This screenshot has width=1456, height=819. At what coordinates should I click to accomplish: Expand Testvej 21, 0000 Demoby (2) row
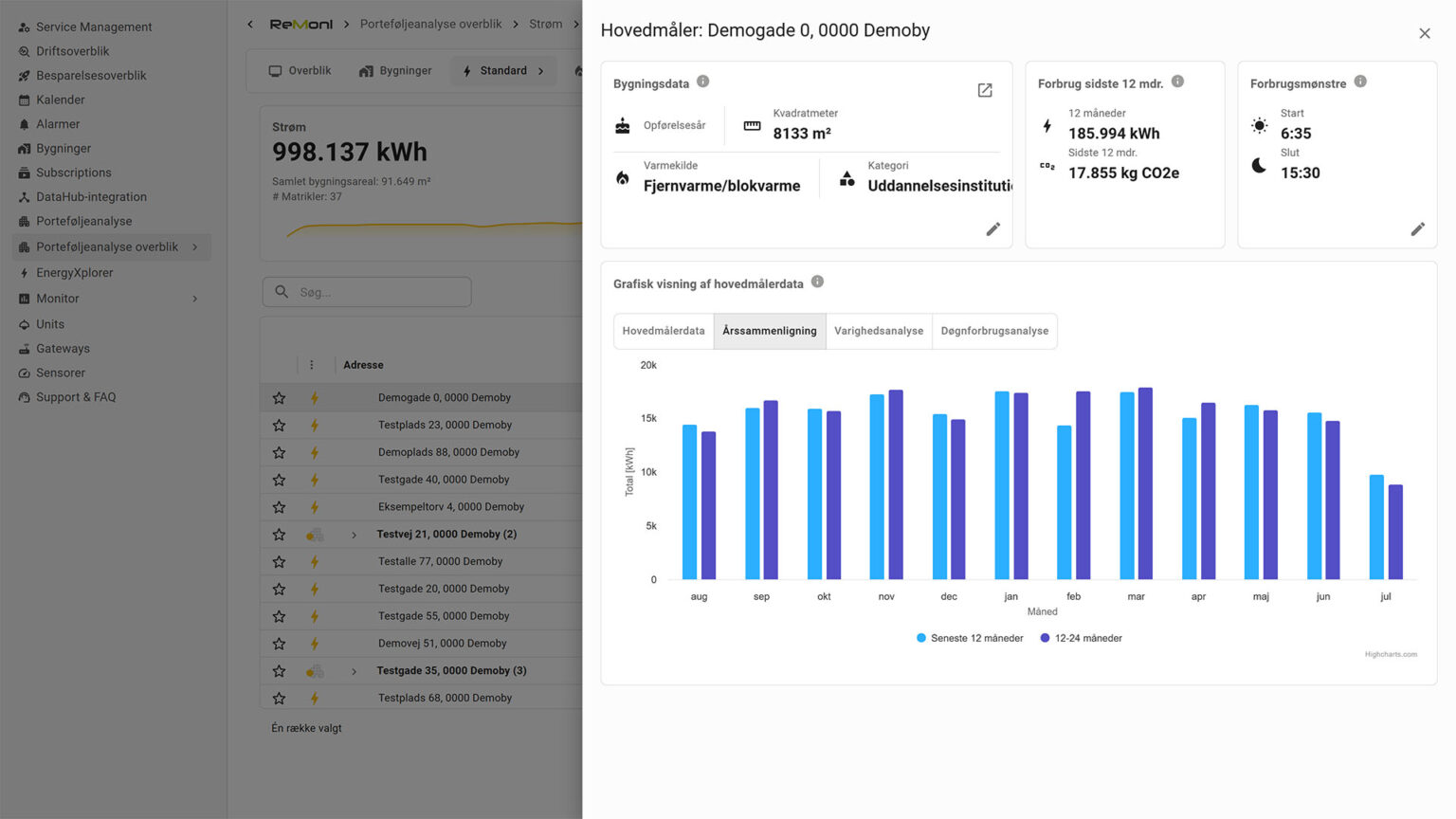pos(355,535)
